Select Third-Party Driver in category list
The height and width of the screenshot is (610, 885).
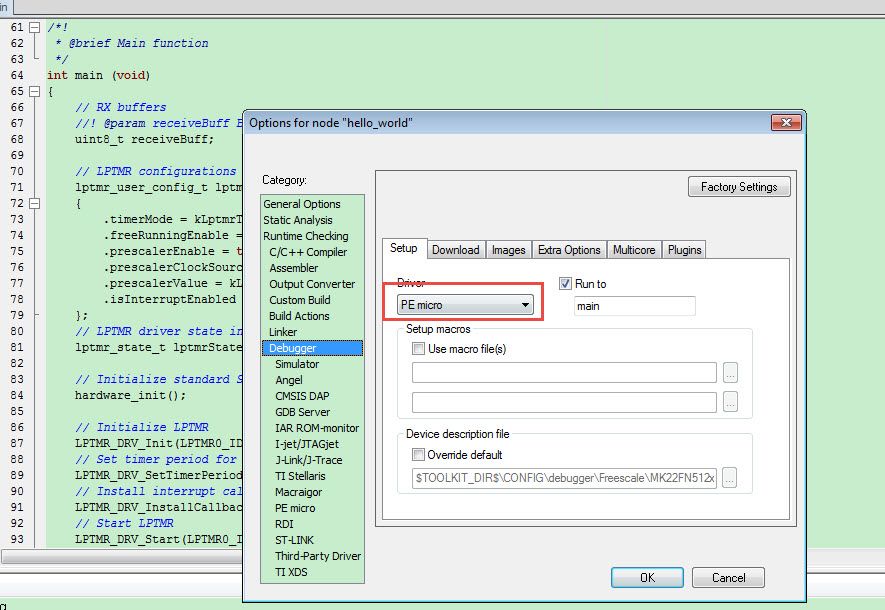coord(318,556)
